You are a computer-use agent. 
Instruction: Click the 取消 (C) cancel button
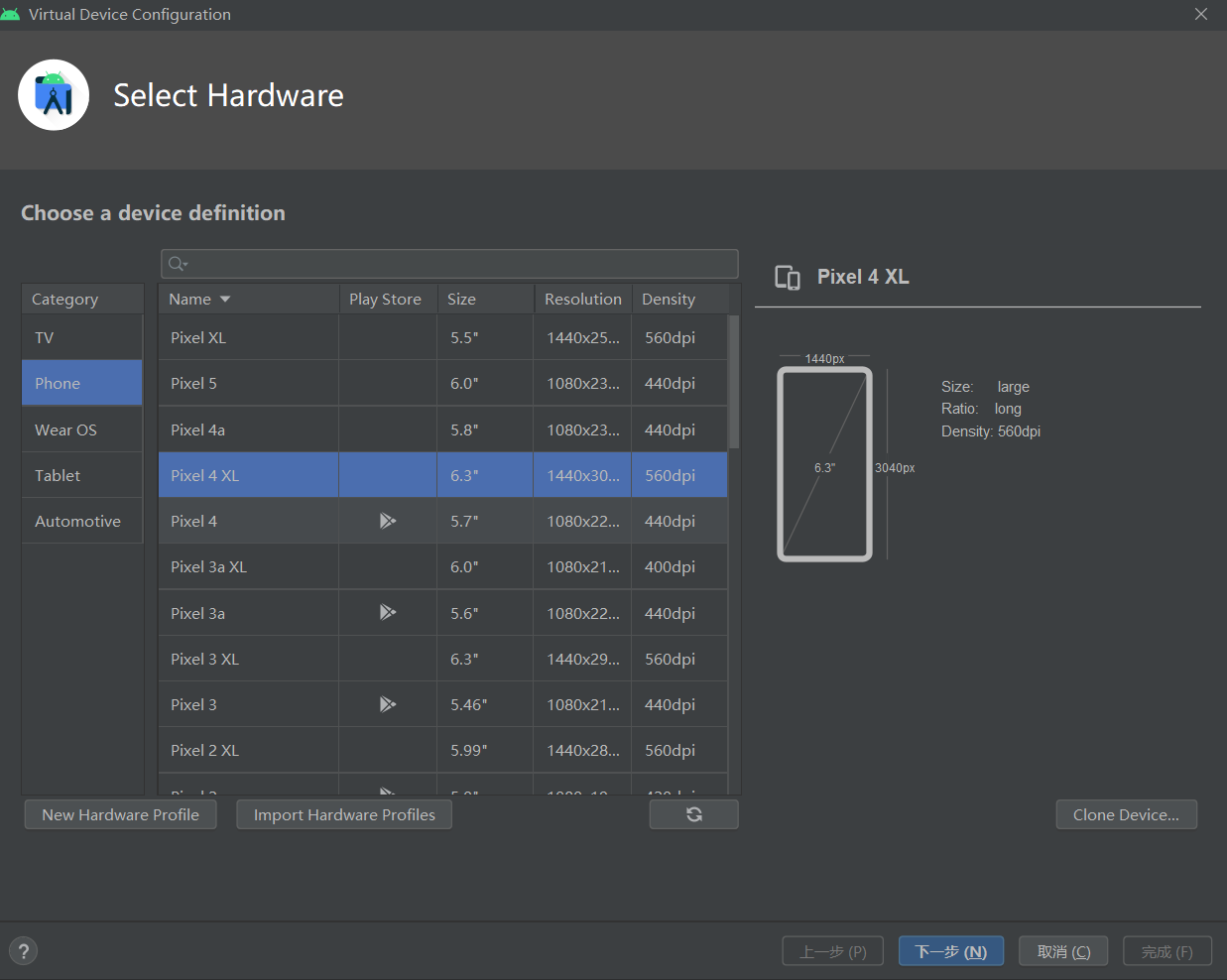(1063, 951)
